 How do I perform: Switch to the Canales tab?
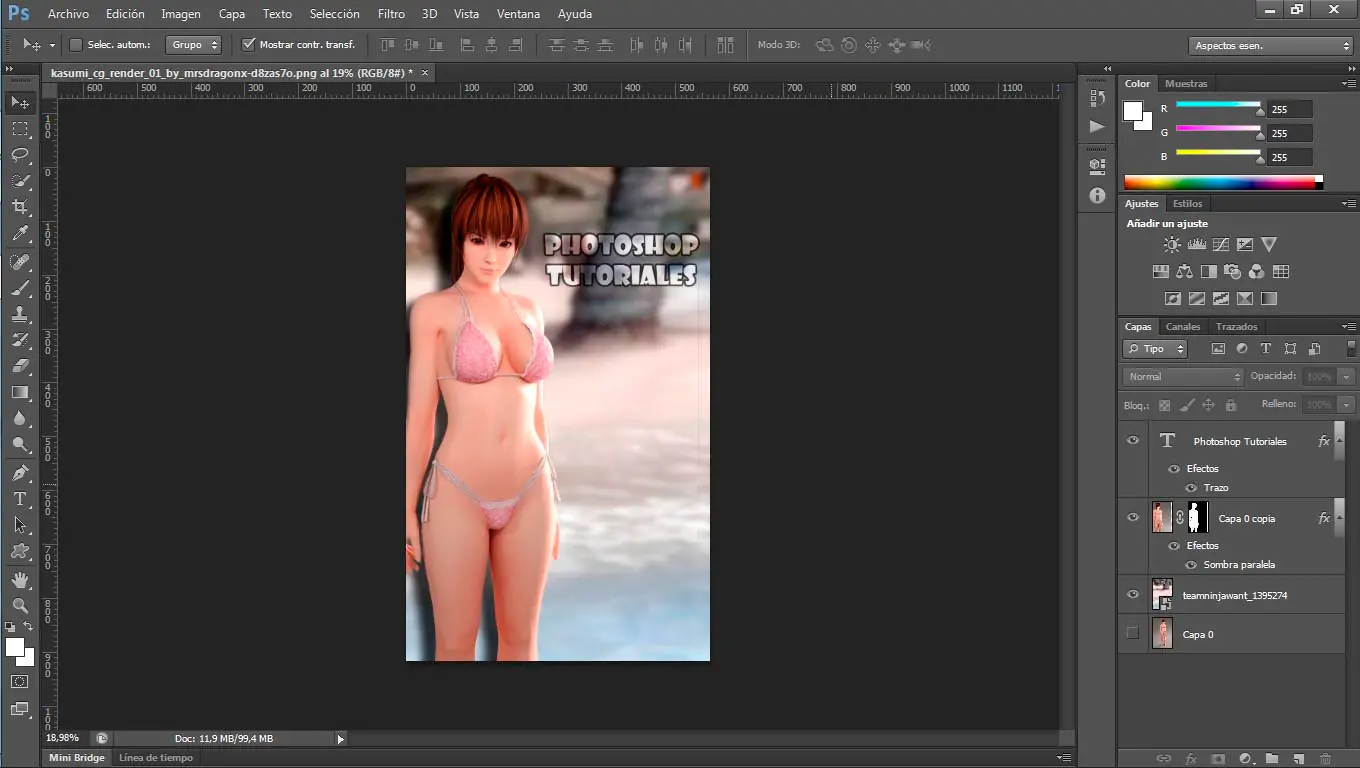[1183, 327]
